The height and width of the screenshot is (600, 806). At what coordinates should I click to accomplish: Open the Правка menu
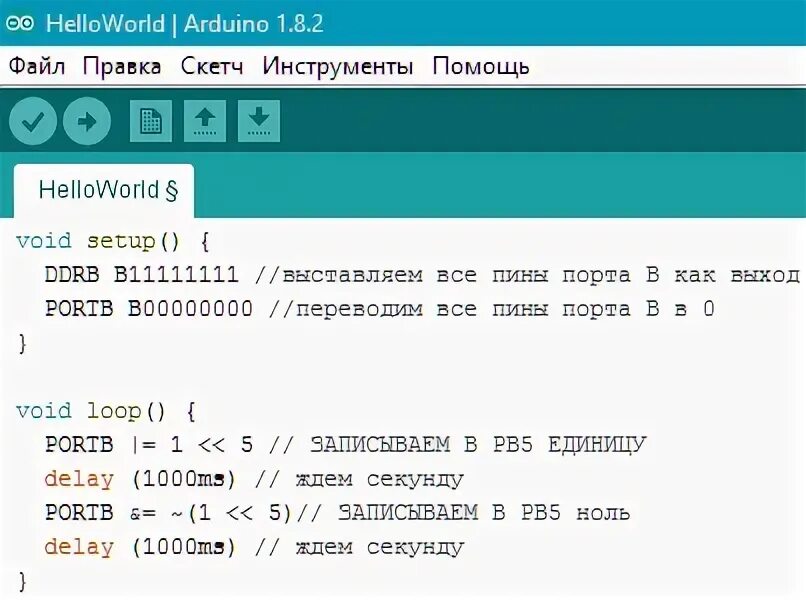tap(122, 66)
